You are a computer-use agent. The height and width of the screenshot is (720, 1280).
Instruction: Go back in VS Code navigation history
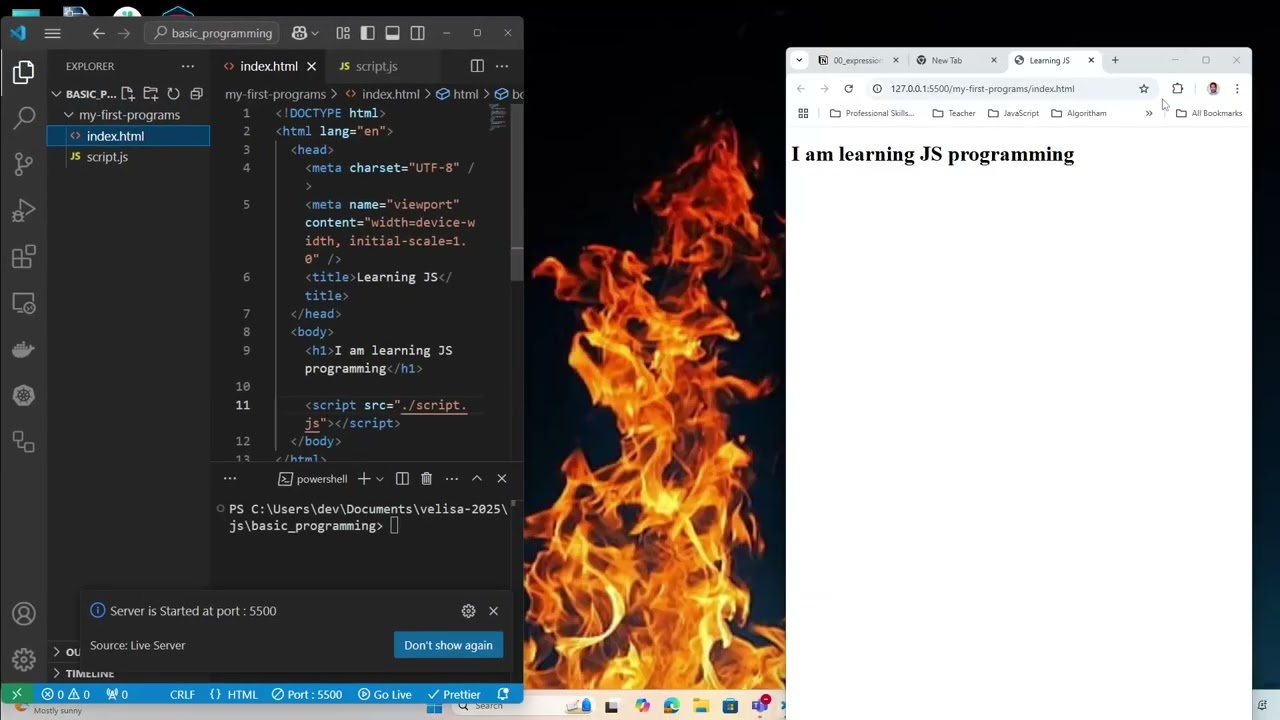point(98,33)
